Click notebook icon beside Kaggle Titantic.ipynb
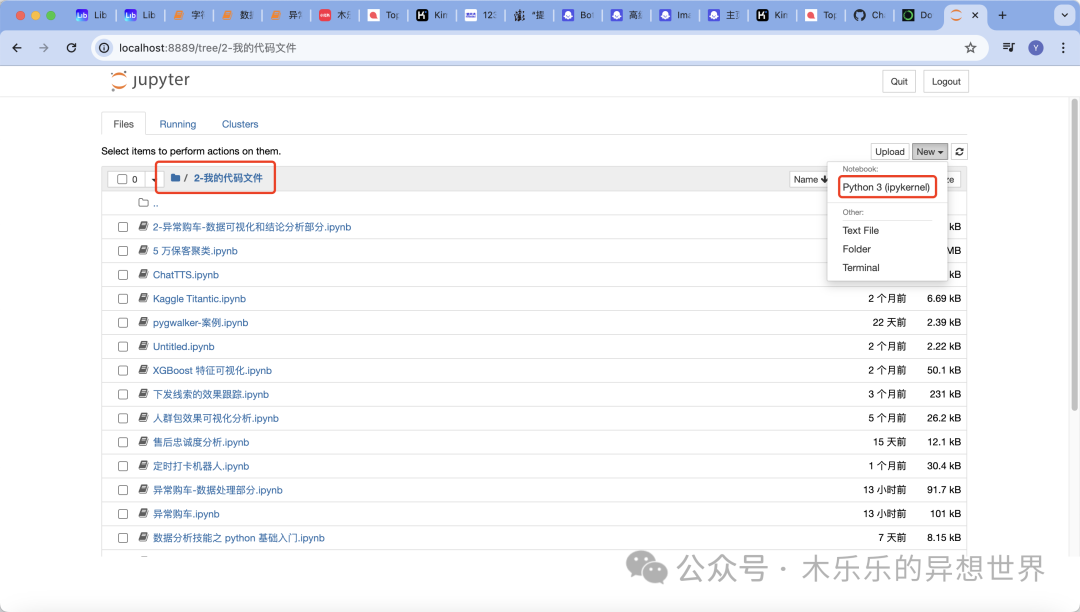Screen dimensions: 1080x612 pos(143,298)
